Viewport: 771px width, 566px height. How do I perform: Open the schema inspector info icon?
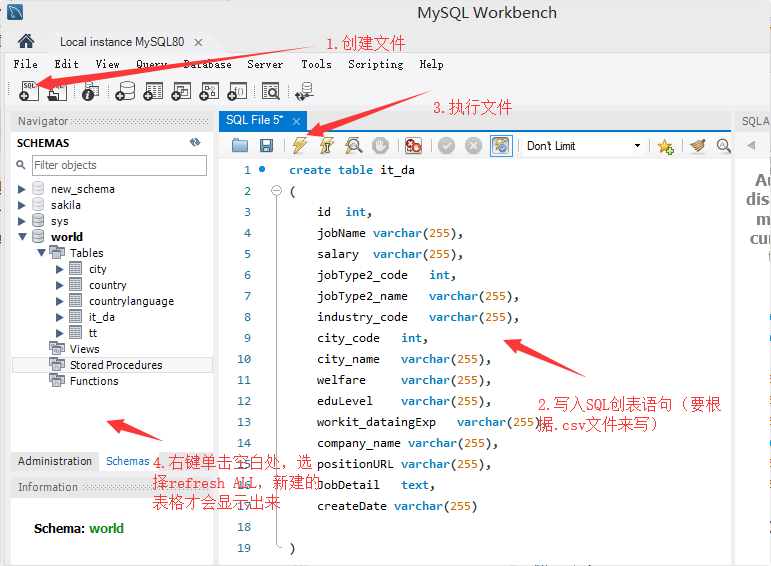pos(90,91)
